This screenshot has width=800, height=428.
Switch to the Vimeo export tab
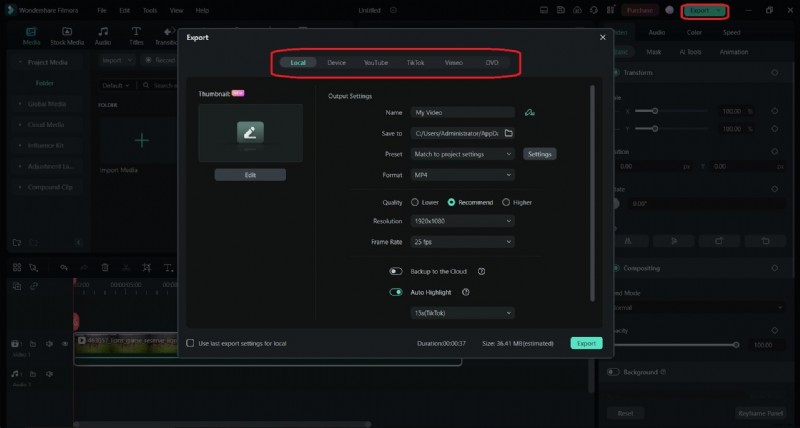coord(454,63)
